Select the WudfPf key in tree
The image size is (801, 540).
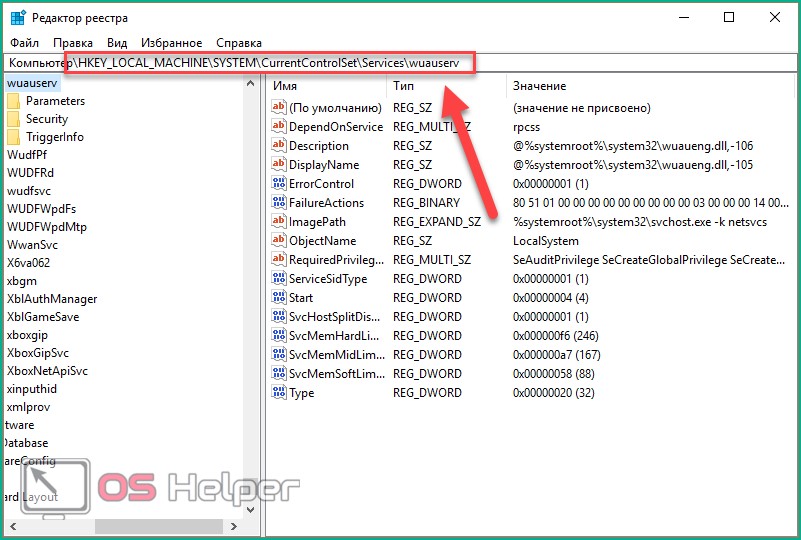click(26, 155)
